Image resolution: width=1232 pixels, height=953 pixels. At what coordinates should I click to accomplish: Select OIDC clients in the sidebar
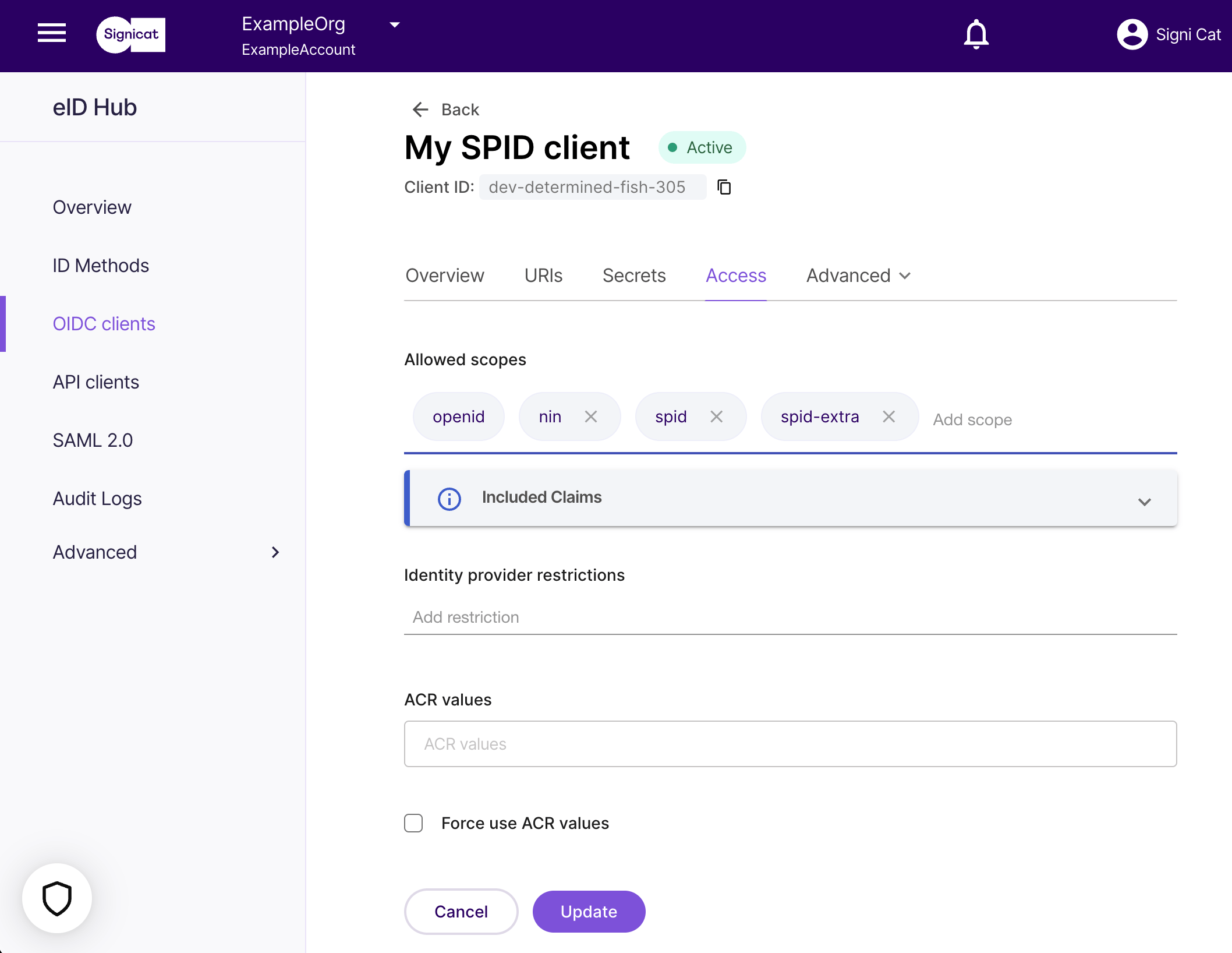click(104, 324)
